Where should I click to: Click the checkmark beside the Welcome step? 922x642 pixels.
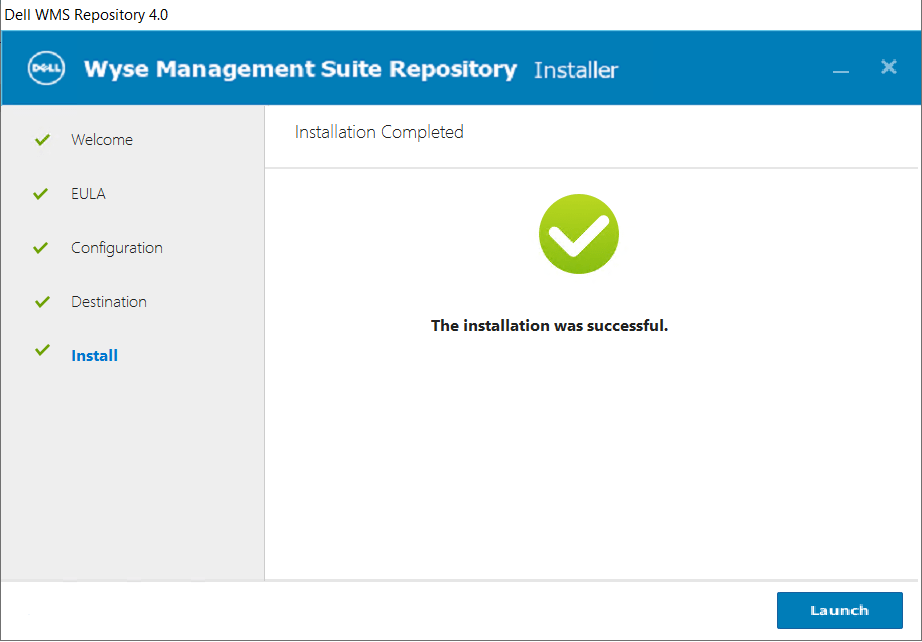point(42,140)
